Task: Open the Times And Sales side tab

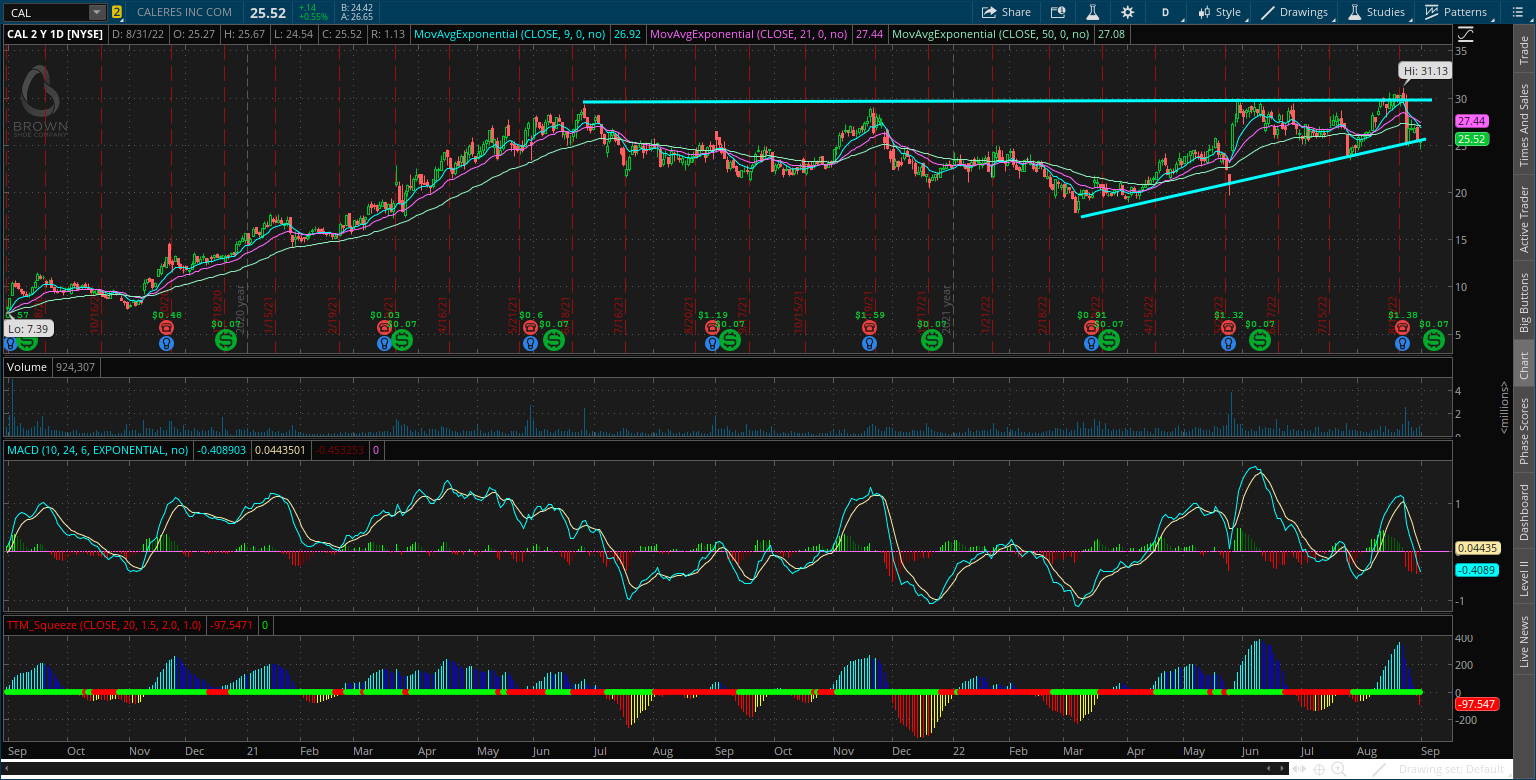Action: (x=1524, y=125)
